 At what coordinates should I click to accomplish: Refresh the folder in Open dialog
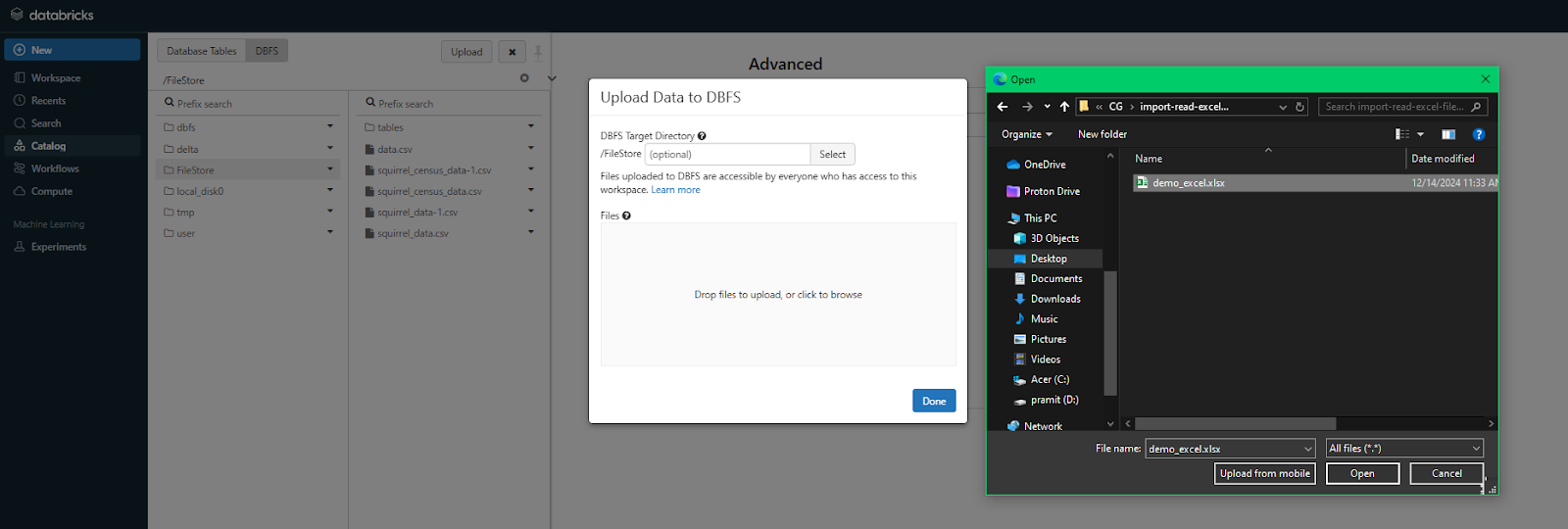pos(1300,107)
